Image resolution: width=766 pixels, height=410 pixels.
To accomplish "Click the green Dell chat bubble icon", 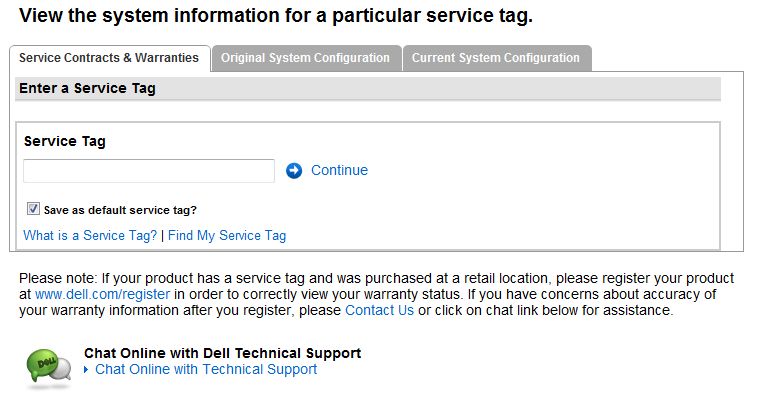I will coord(48,366).
